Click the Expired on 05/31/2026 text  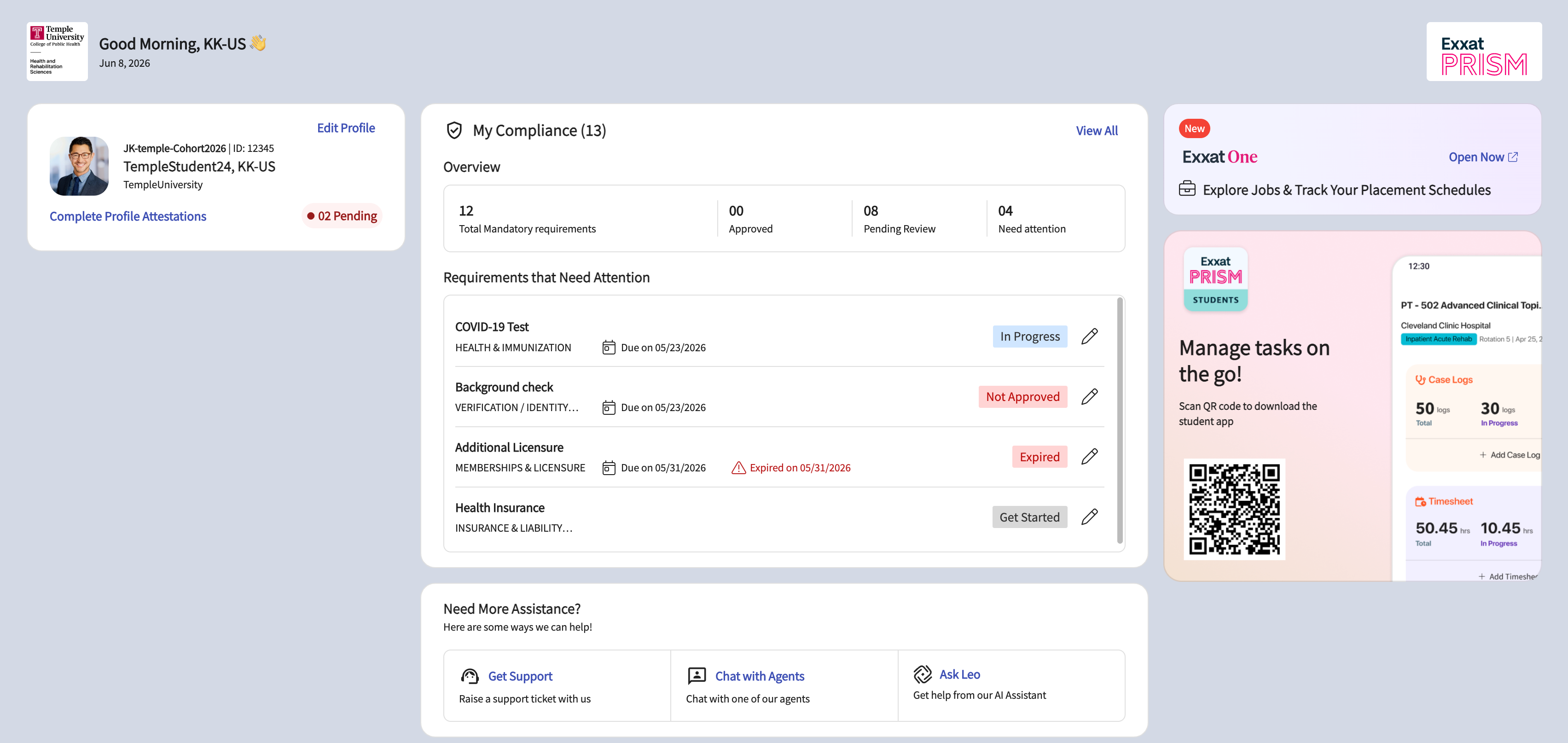(800, 467)
